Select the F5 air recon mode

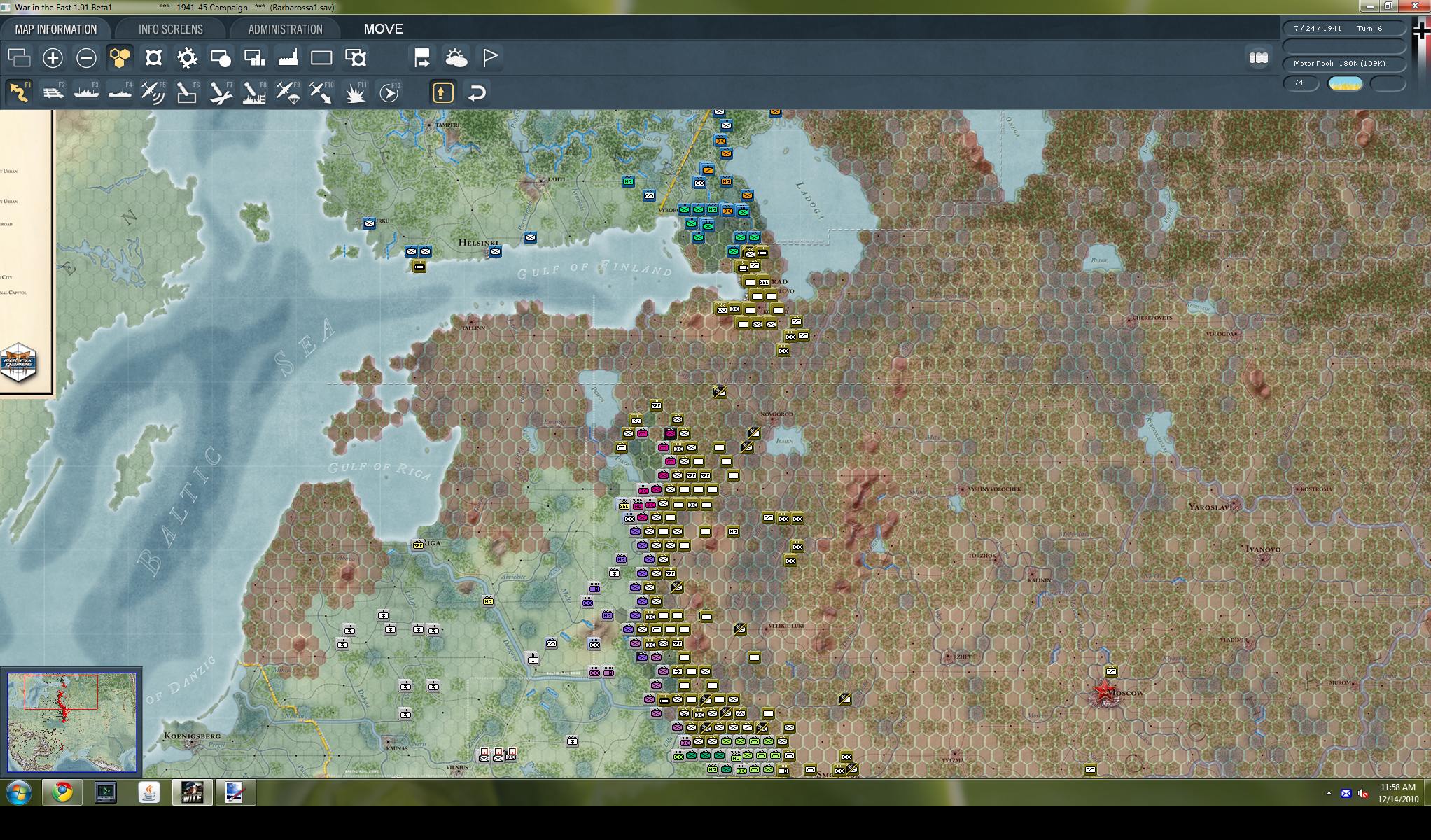(153, 92)
